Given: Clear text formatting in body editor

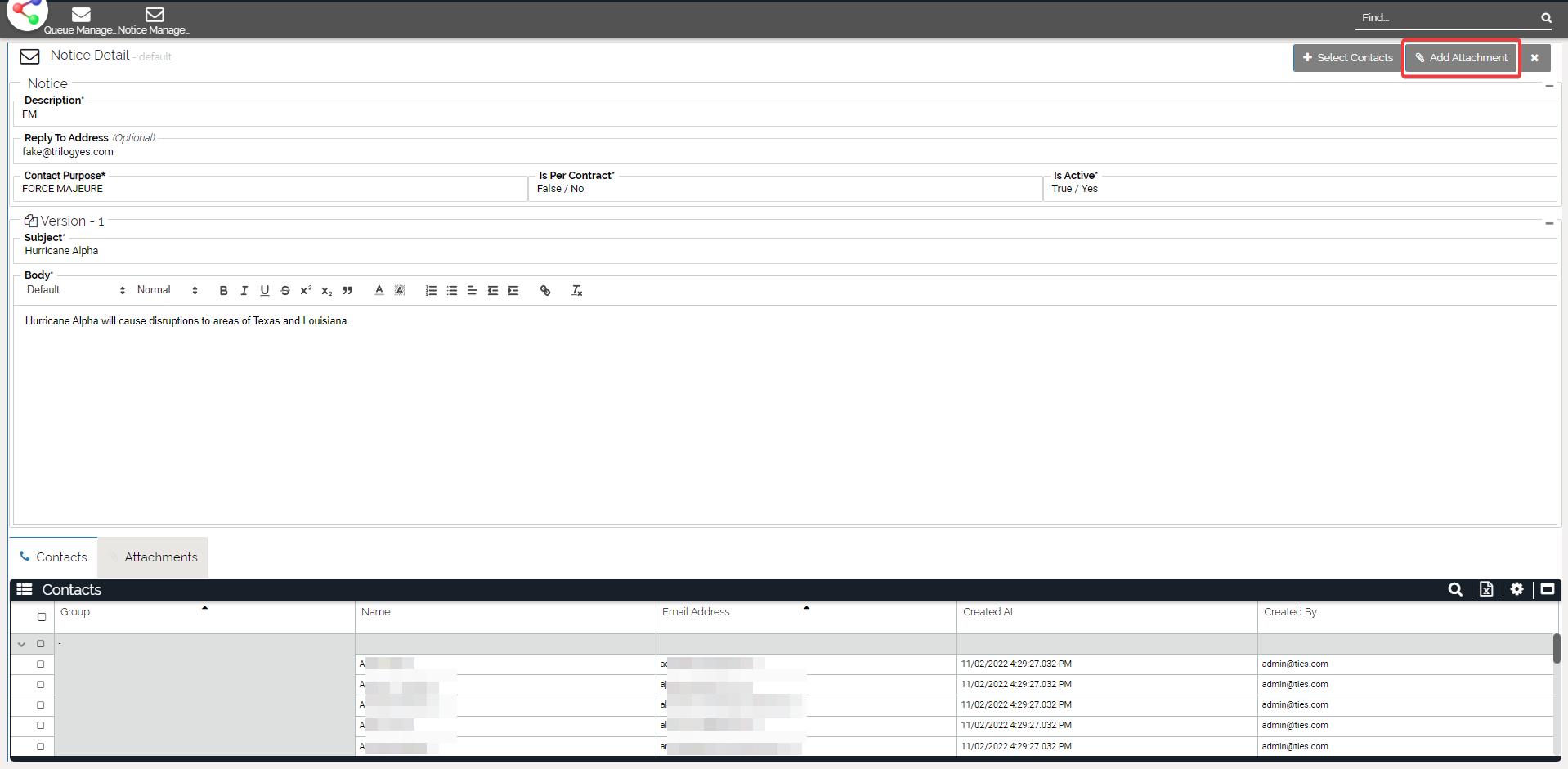Looking at the screenshot, I should tap(576, 291).
